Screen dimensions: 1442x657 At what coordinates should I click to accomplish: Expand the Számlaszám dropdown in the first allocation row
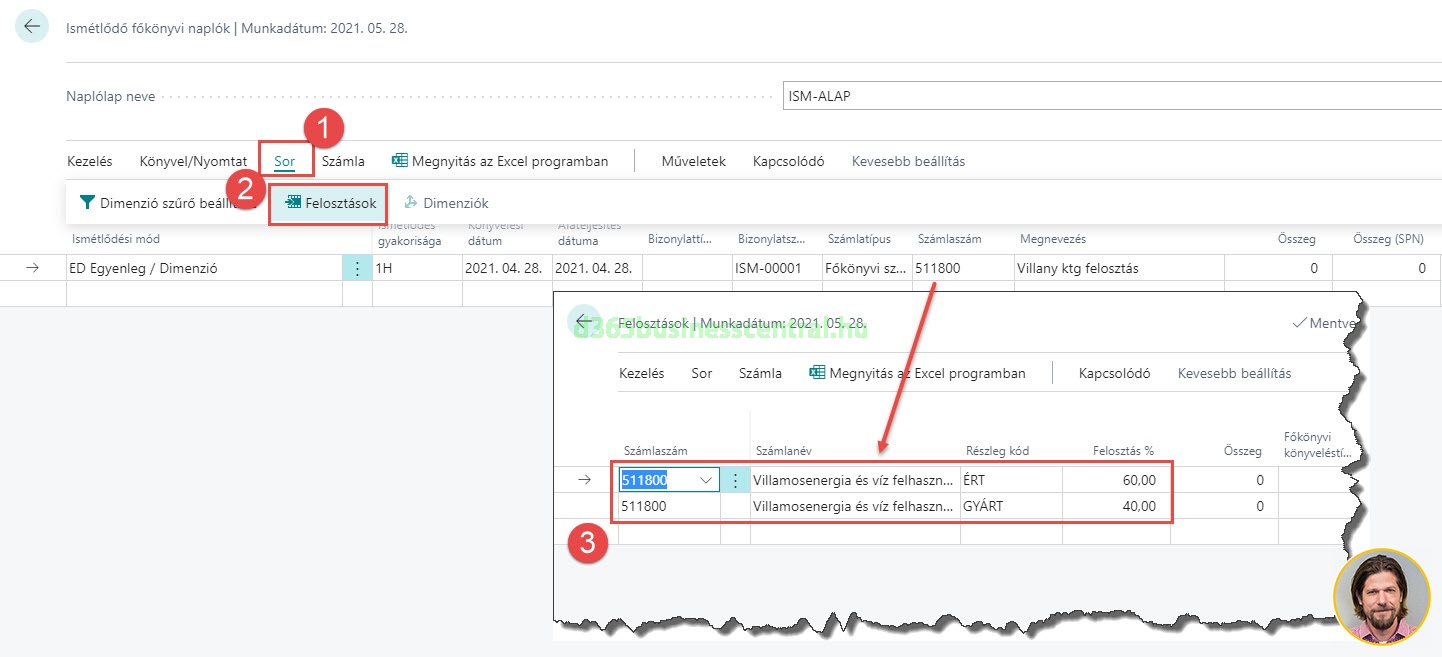pos(706,480)
